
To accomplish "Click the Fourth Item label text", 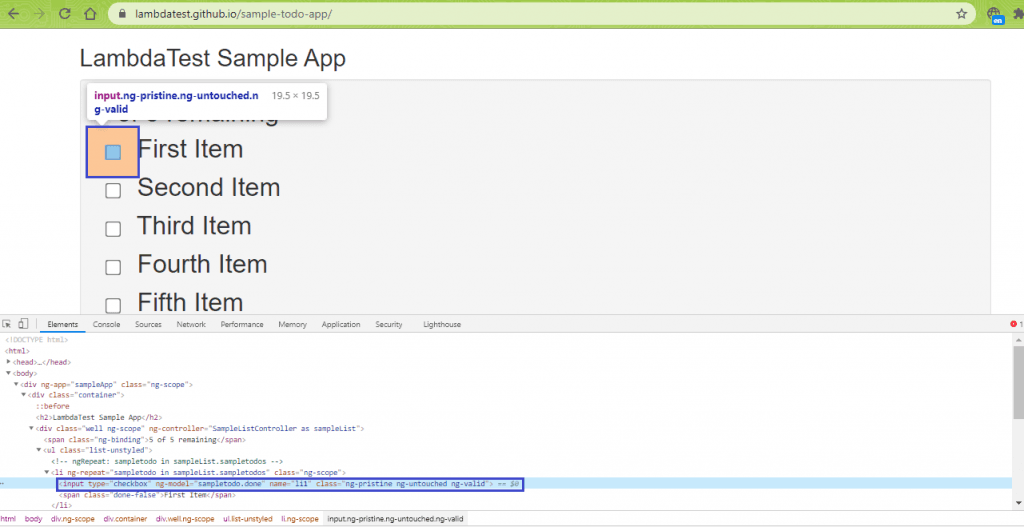I will 202,264.
